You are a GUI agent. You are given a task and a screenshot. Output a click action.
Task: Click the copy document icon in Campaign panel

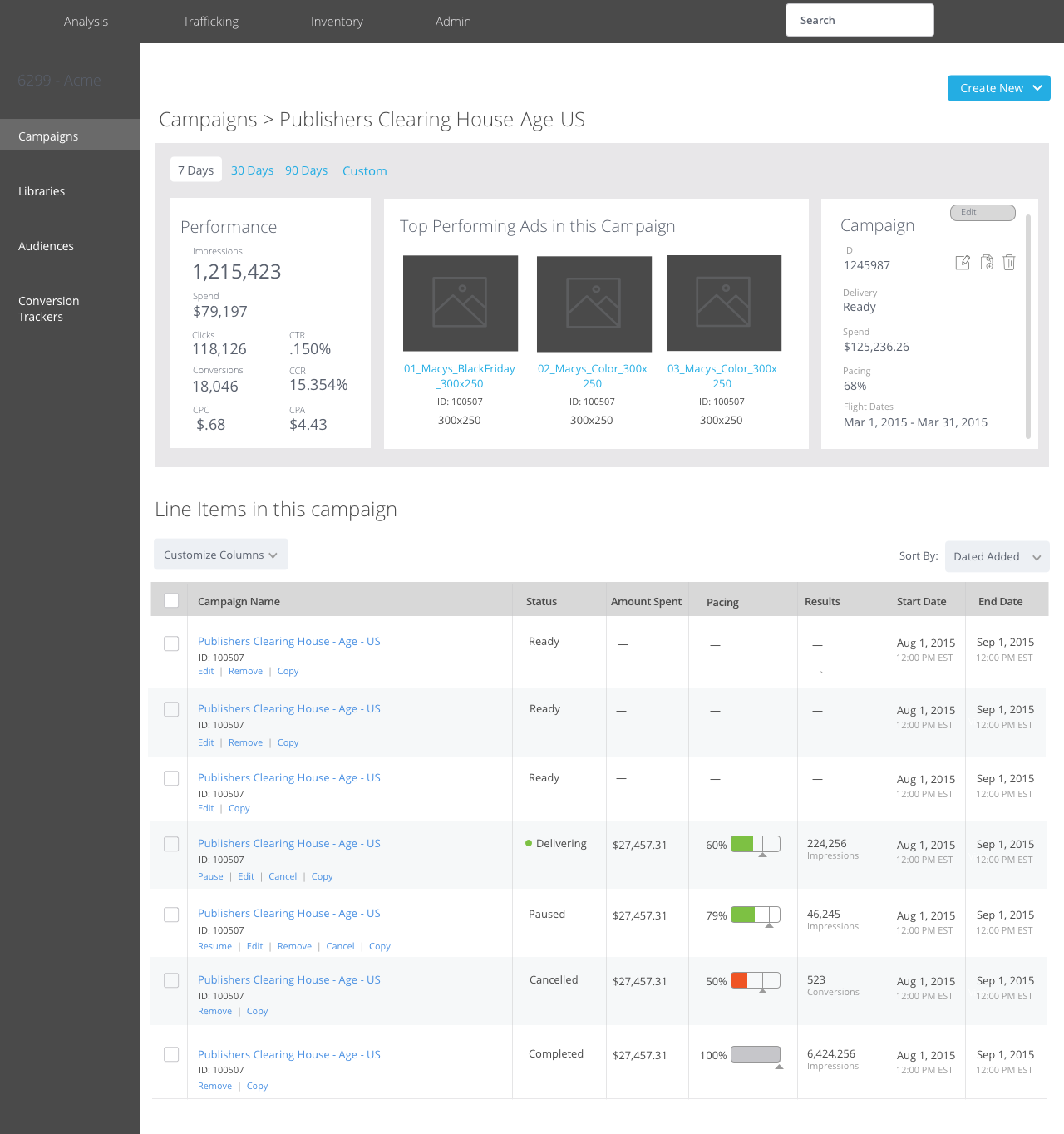tap(987, 262)
